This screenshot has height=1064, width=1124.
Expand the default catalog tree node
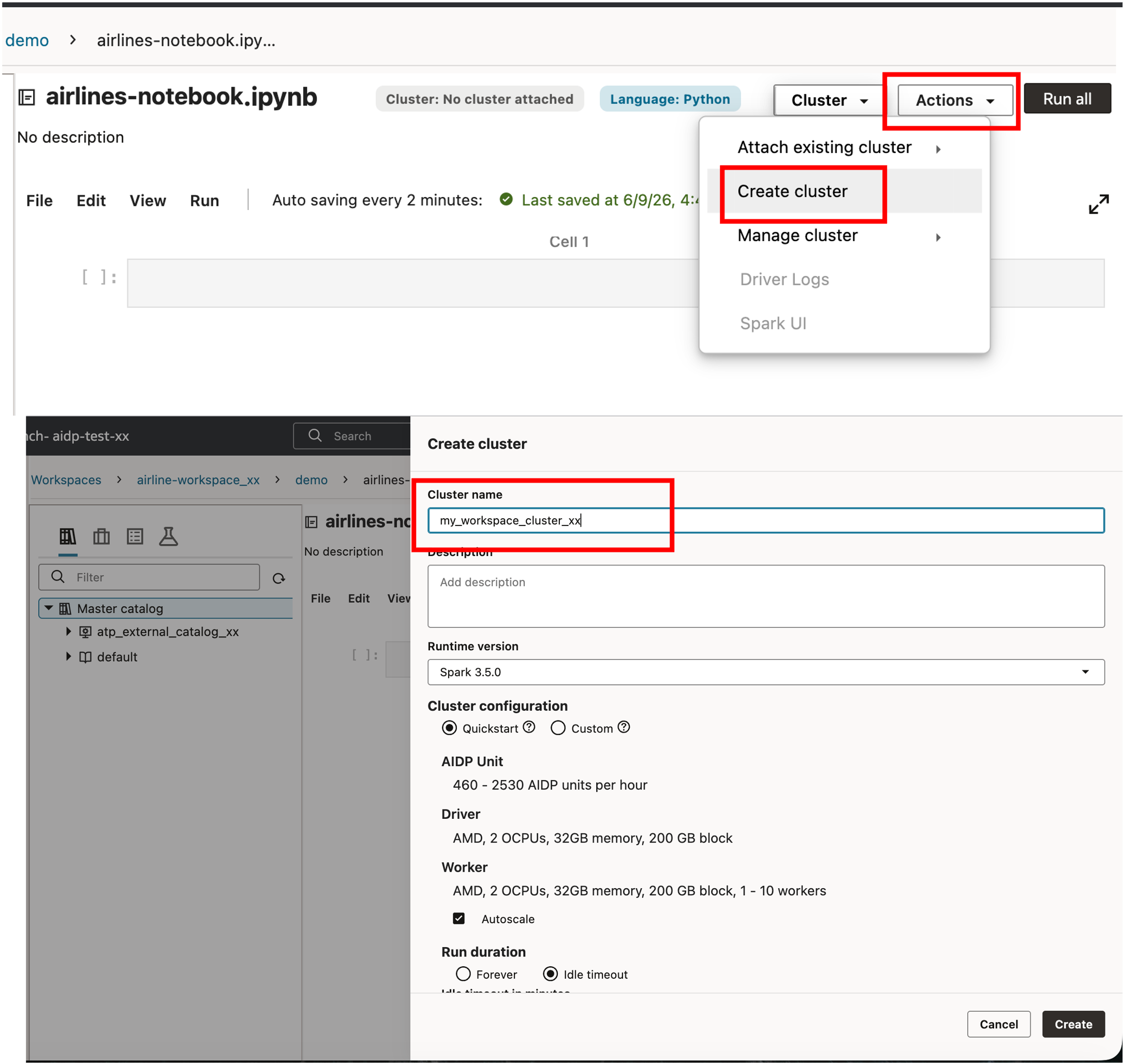(68, 656)
